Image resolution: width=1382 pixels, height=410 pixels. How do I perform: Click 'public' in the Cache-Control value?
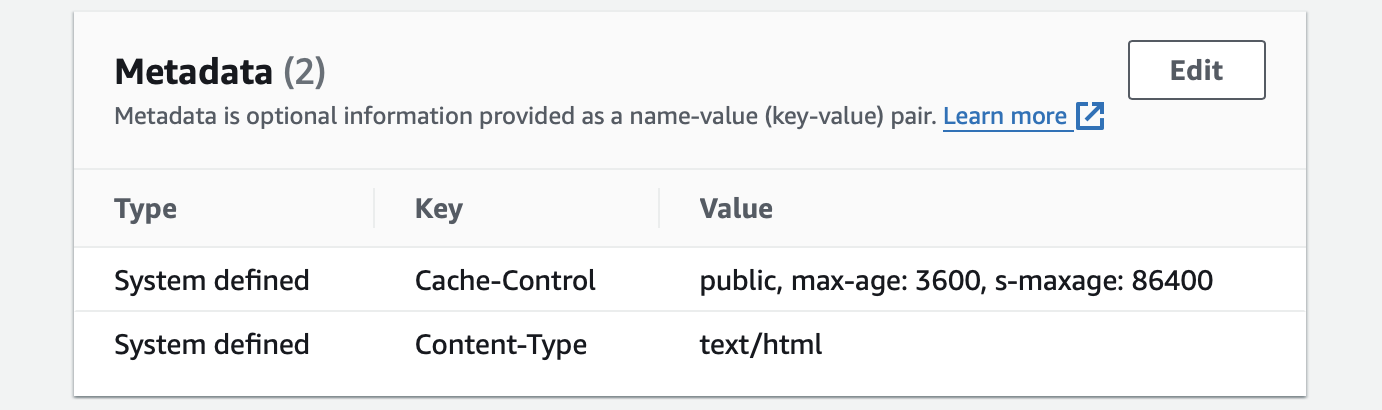(737, 281)
